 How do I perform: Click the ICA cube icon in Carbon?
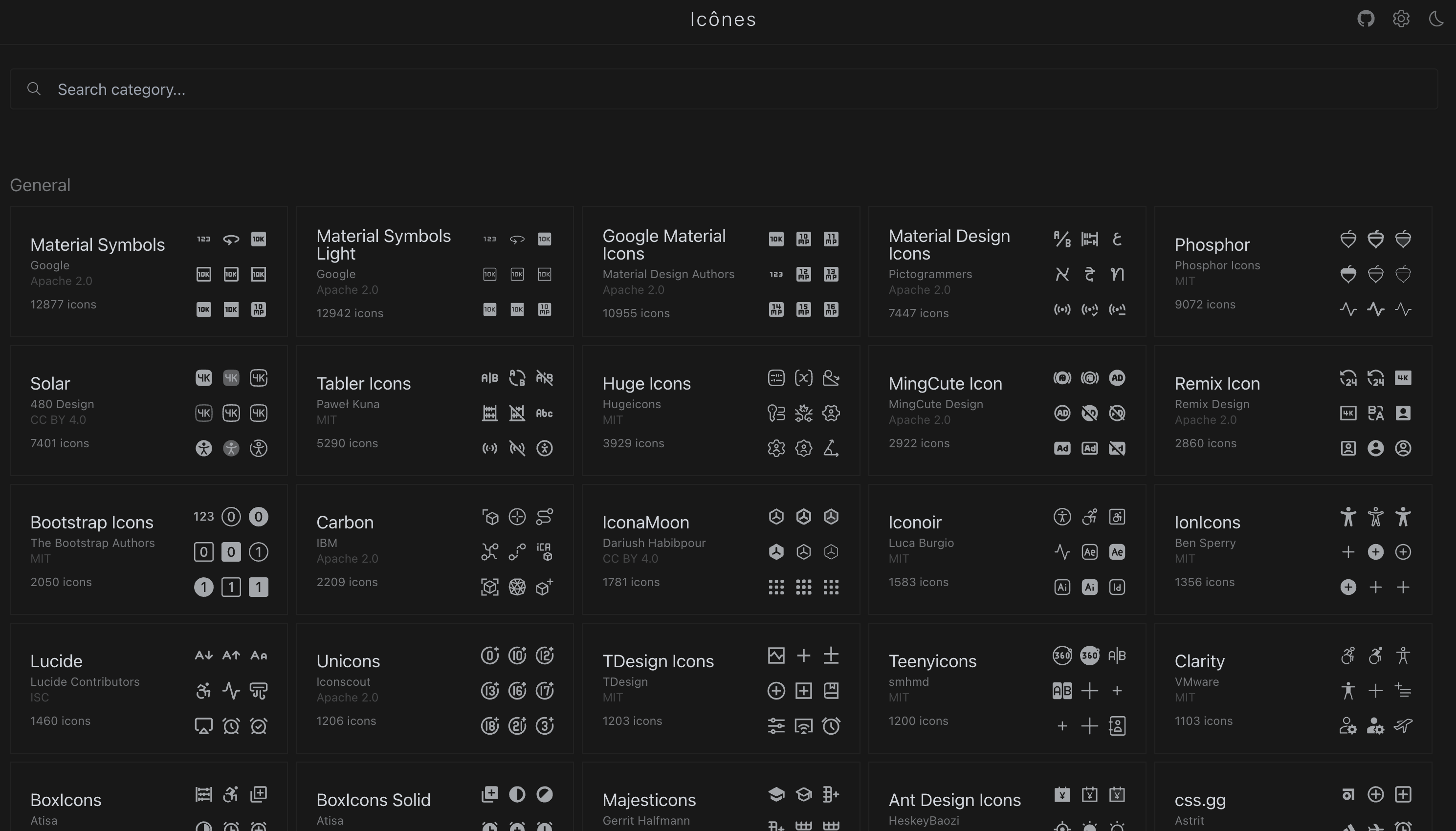coord(545,552)
